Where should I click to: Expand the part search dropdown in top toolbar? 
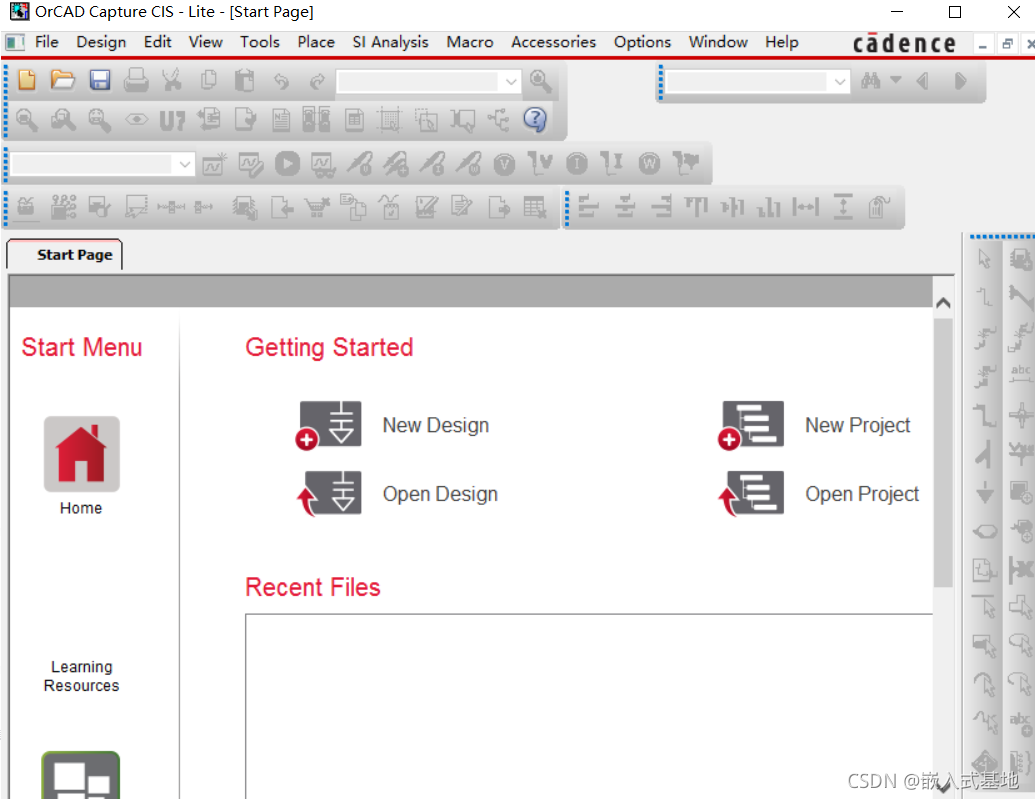(x=511, y=82)
